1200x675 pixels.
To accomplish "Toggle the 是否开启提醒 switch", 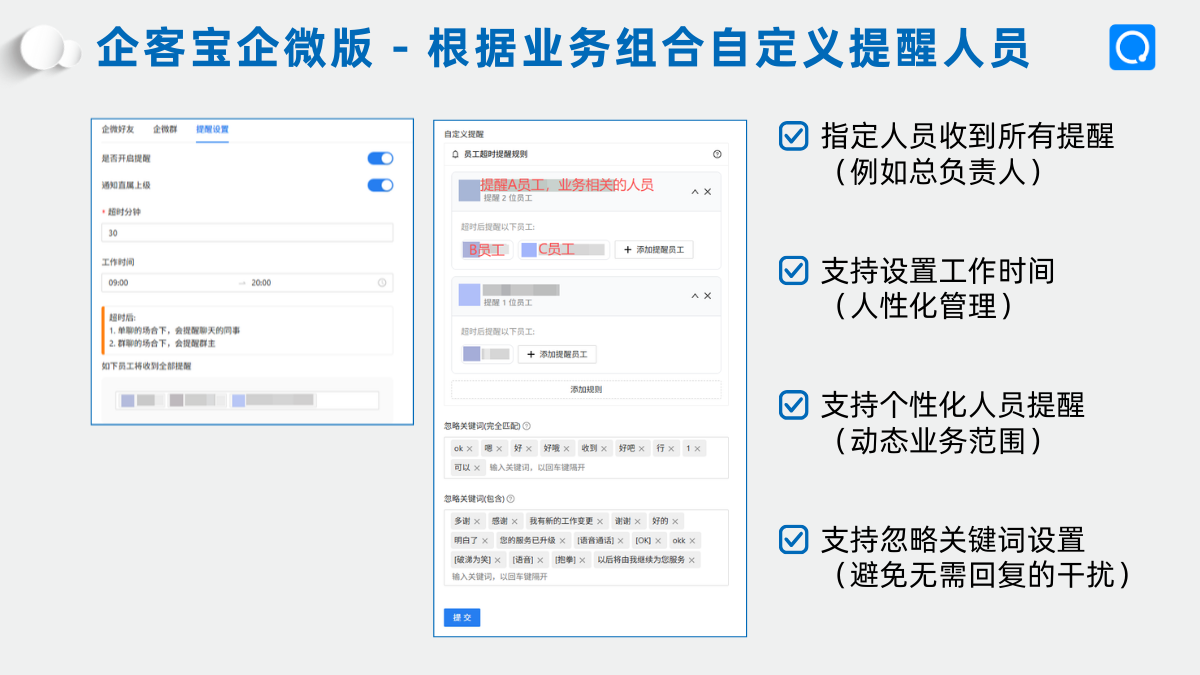I will click(x=380, y=158).
